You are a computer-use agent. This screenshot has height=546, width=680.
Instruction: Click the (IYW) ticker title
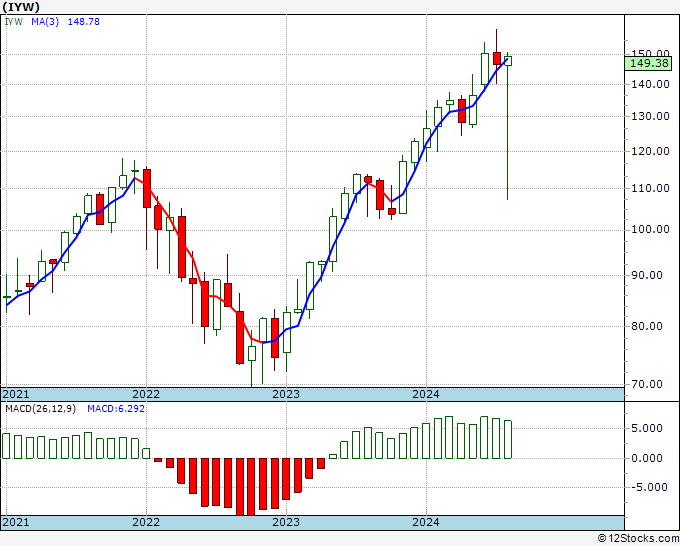21,7
